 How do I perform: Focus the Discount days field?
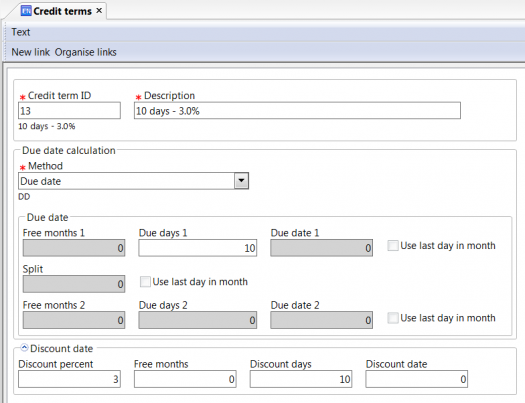(301, 379)
